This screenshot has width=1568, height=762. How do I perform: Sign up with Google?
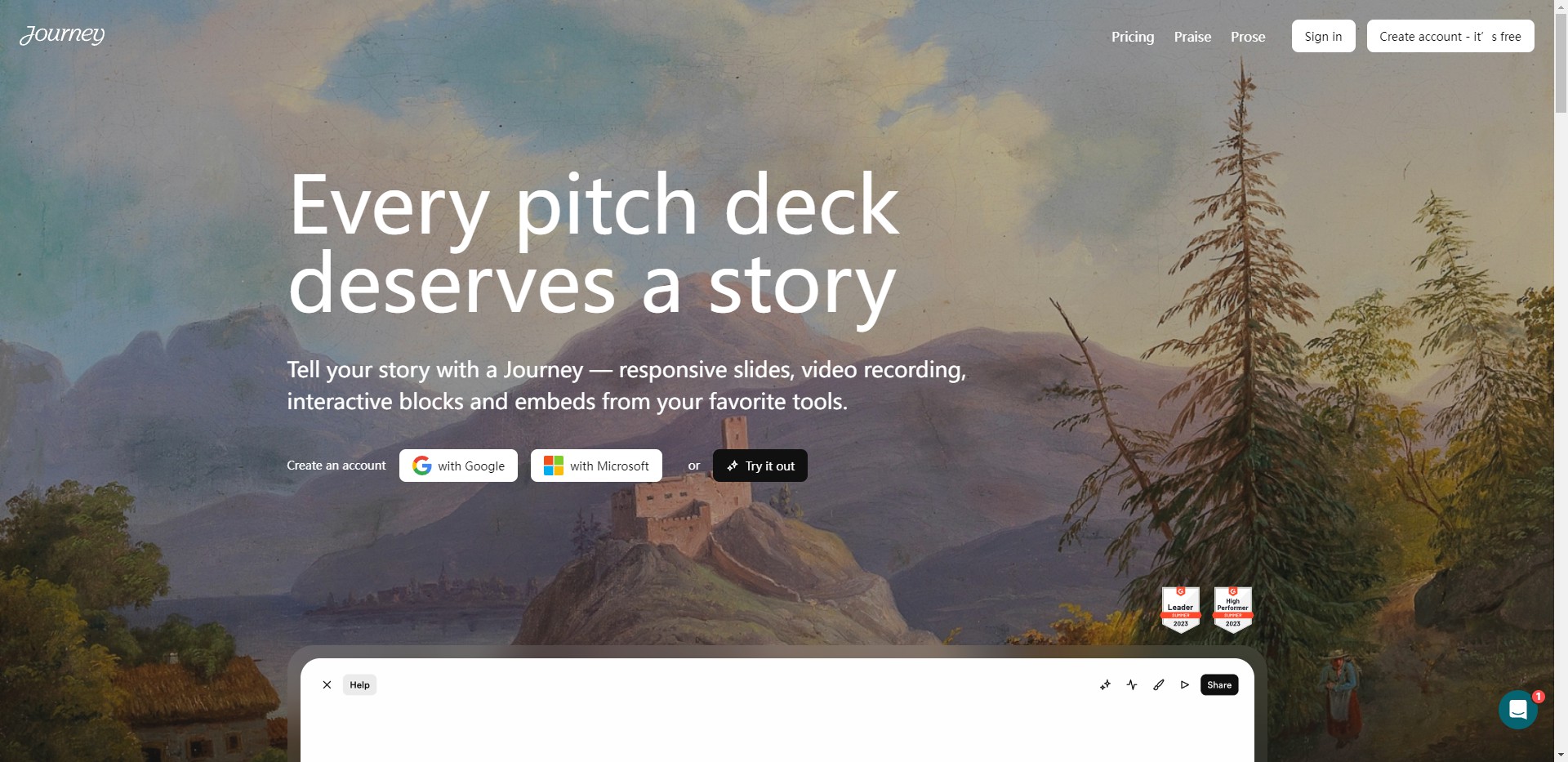point(458,466)
